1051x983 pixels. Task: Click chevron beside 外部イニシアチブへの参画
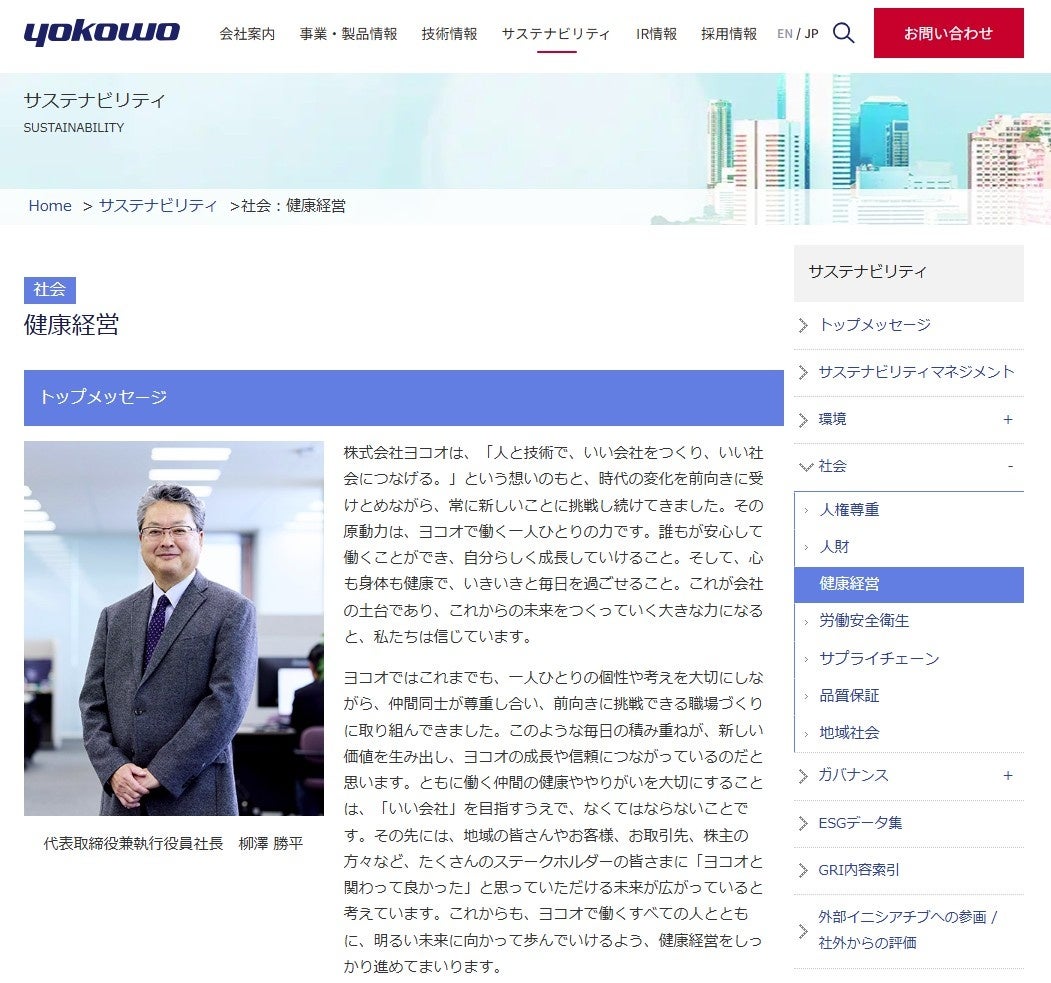click(803, 930)
